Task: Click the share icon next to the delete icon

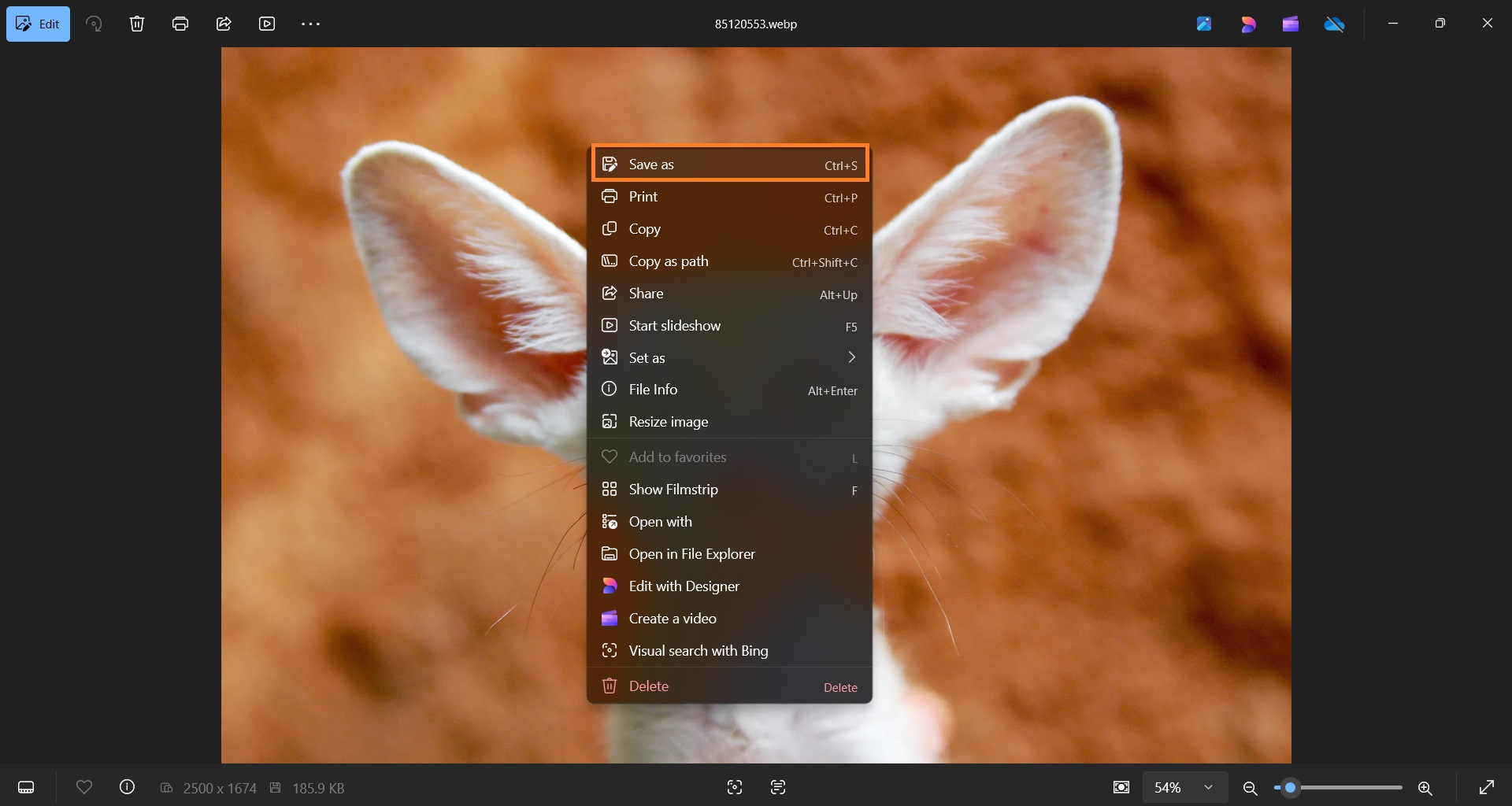Action: coord(224,24)
